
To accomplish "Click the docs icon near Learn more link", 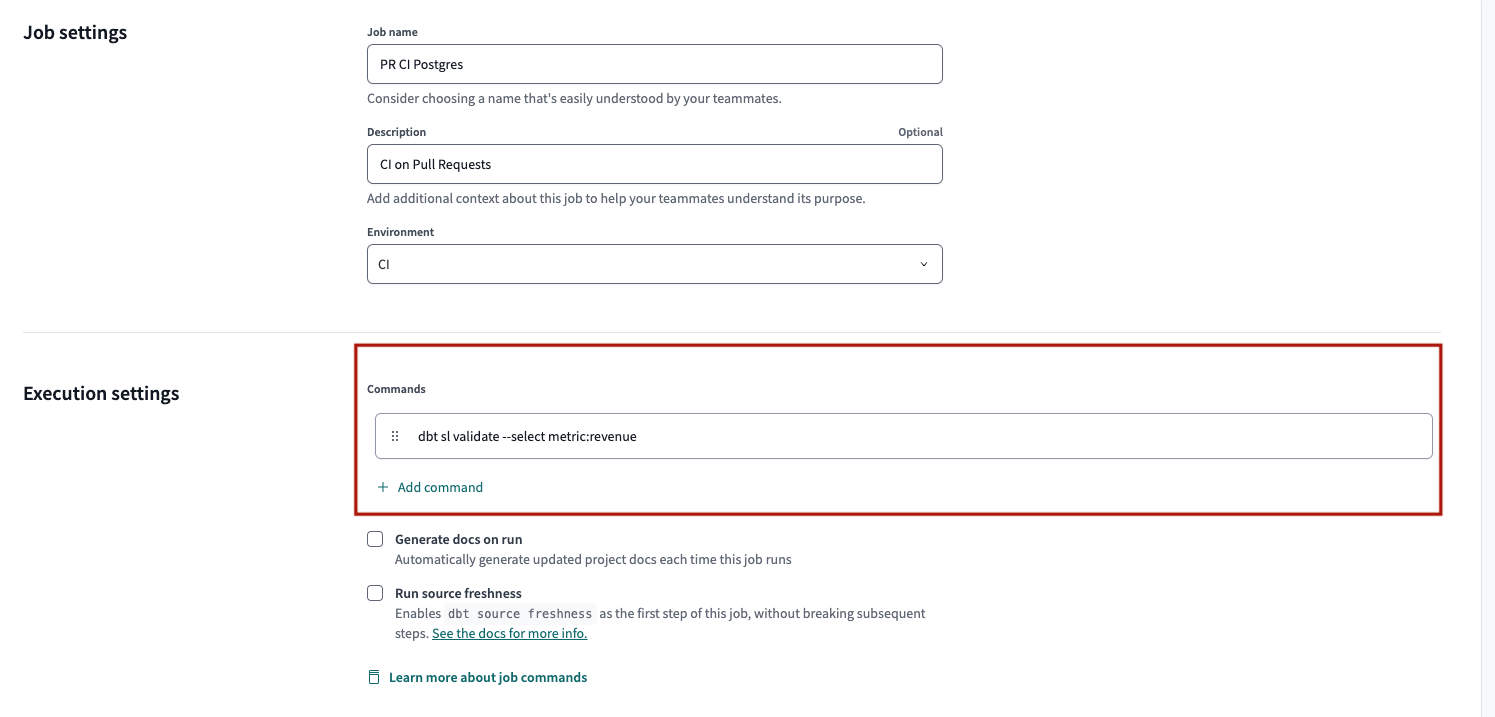I will coord(373,677).
